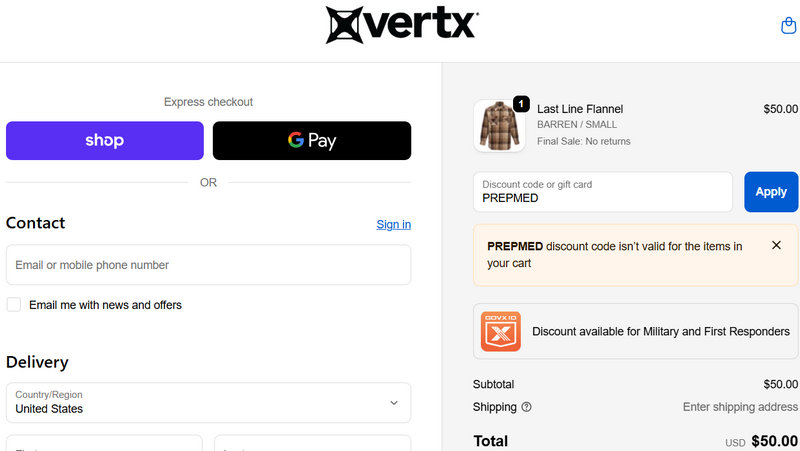
Task: Click the Last Line Flannel product thumbnail
Action: click(x=498, y=126)
